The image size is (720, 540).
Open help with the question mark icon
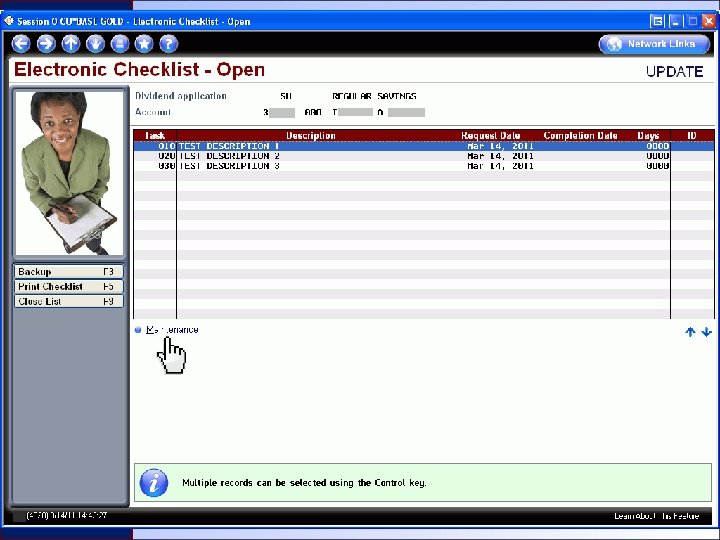(169, 44)
